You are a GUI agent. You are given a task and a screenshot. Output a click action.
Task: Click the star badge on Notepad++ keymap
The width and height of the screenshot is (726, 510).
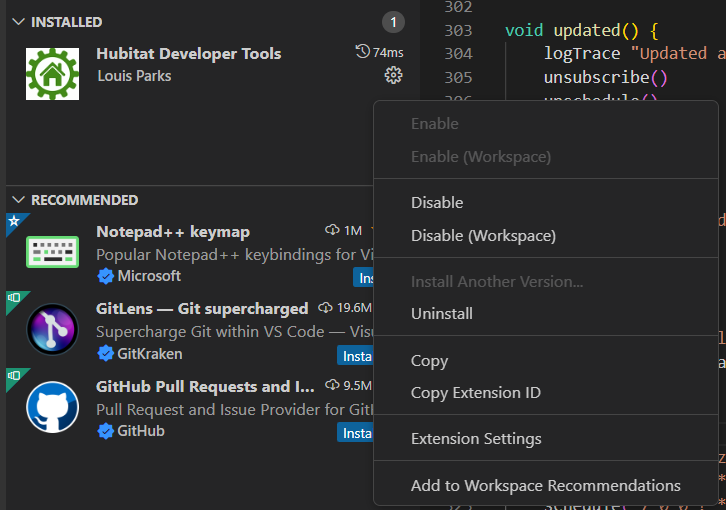pyautogui.click(x=14, y=221)
